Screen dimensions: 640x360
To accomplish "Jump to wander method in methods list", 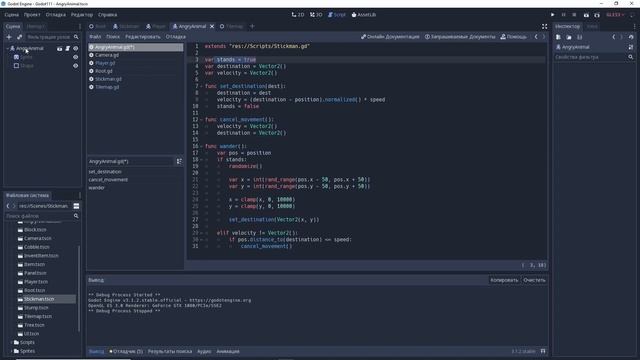I will click(97, 188).
